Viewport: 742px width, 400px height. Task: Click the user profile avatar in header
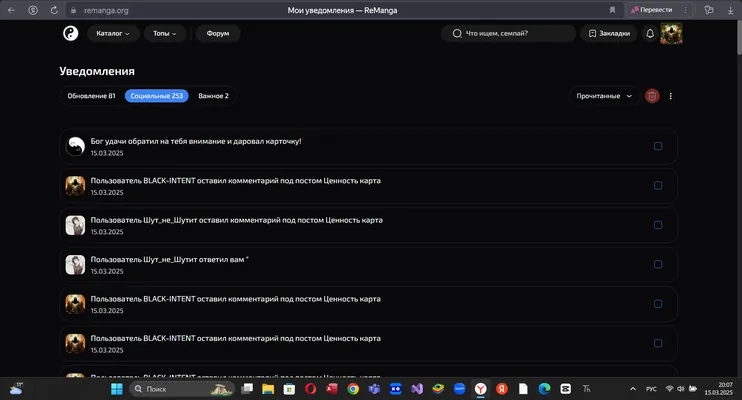(x=671, y=33)
